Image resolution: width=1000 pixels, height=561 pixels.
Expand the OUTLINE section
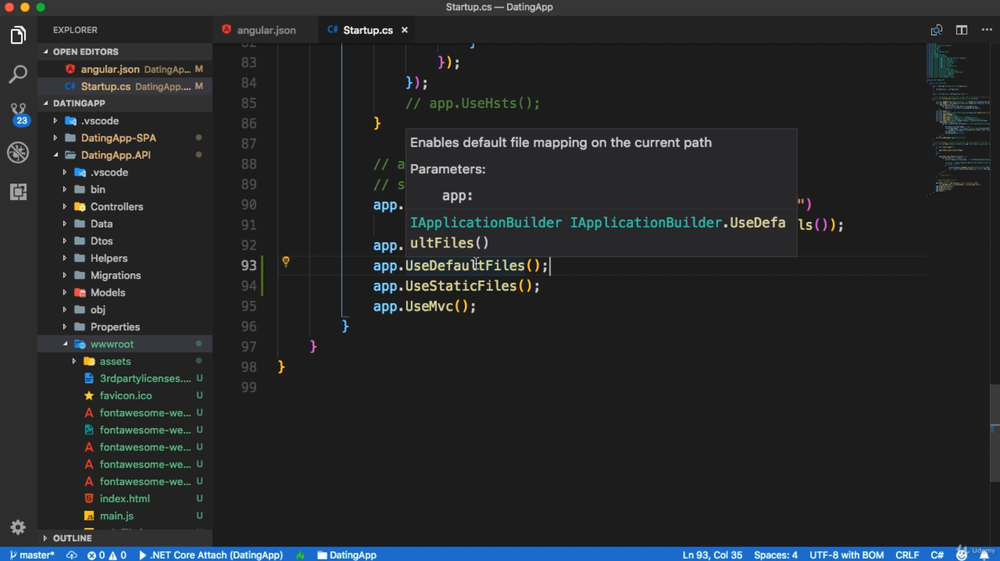click(72, 538)
